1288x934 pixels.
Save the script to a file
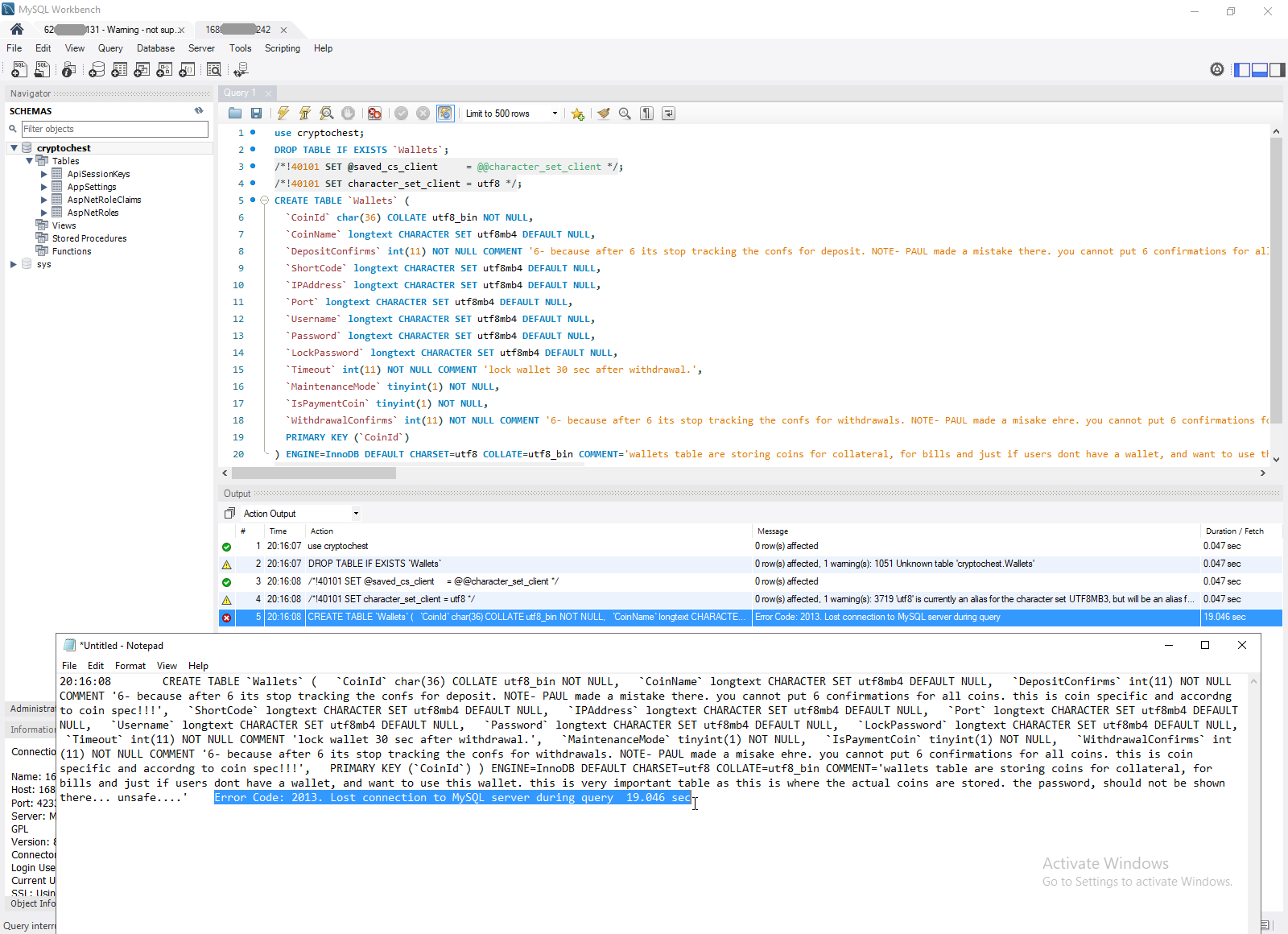pos(256,114)
